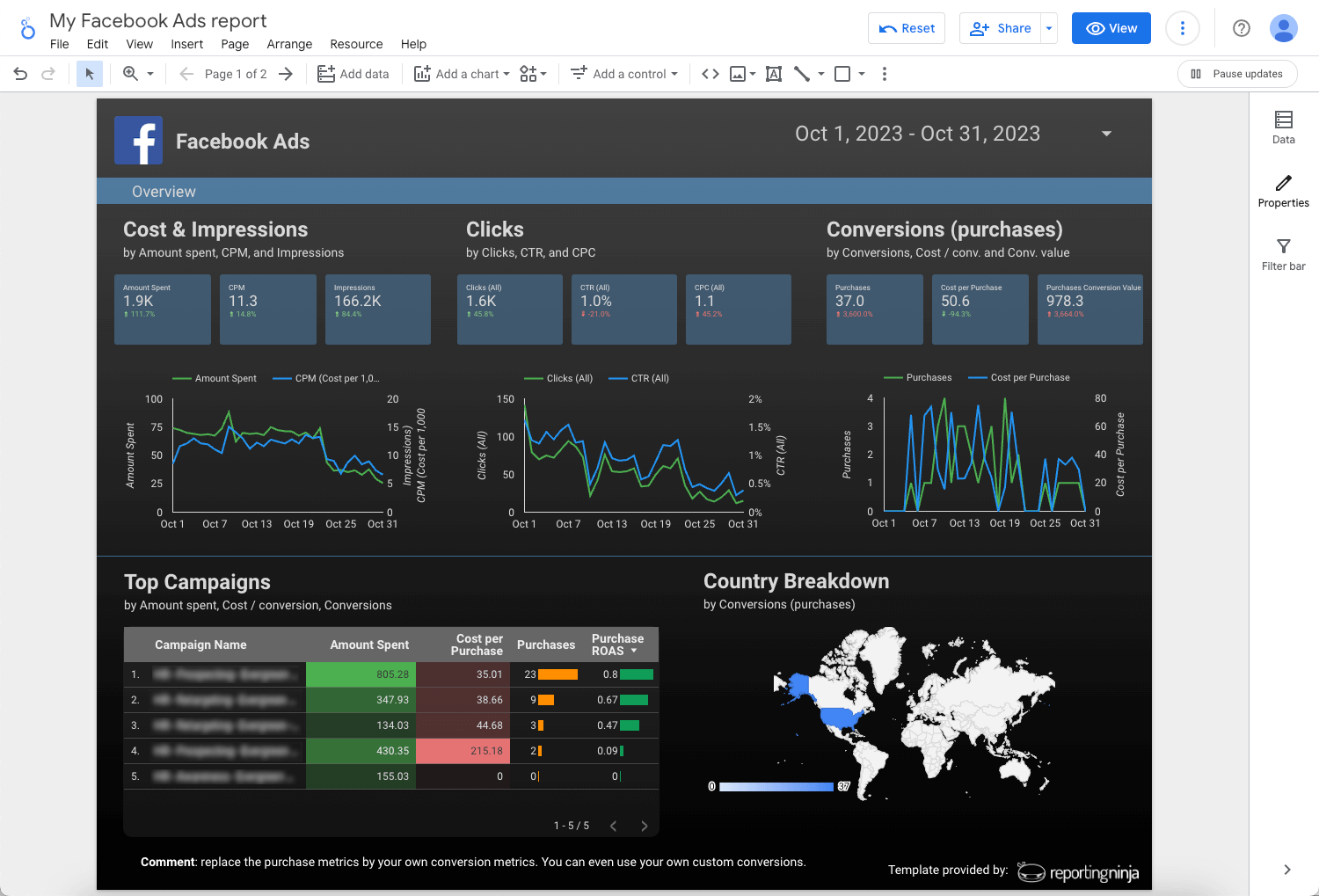Click the Undo icon in the toolbar
The image size is (1319, 896).
(x=20, y=74)
